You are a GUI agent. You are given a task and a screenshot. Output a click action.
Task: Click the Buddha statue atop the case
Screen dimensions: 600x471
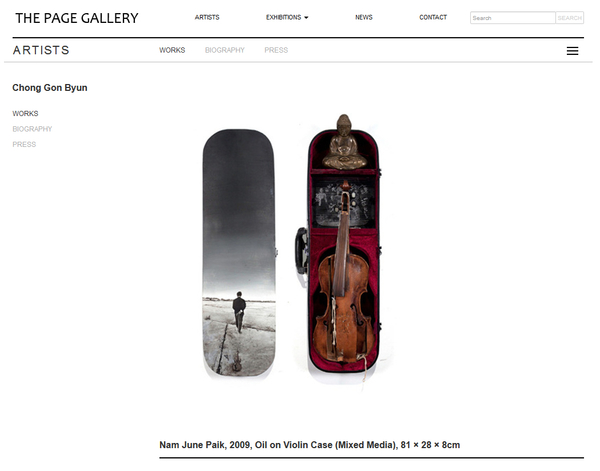(344, 142)
